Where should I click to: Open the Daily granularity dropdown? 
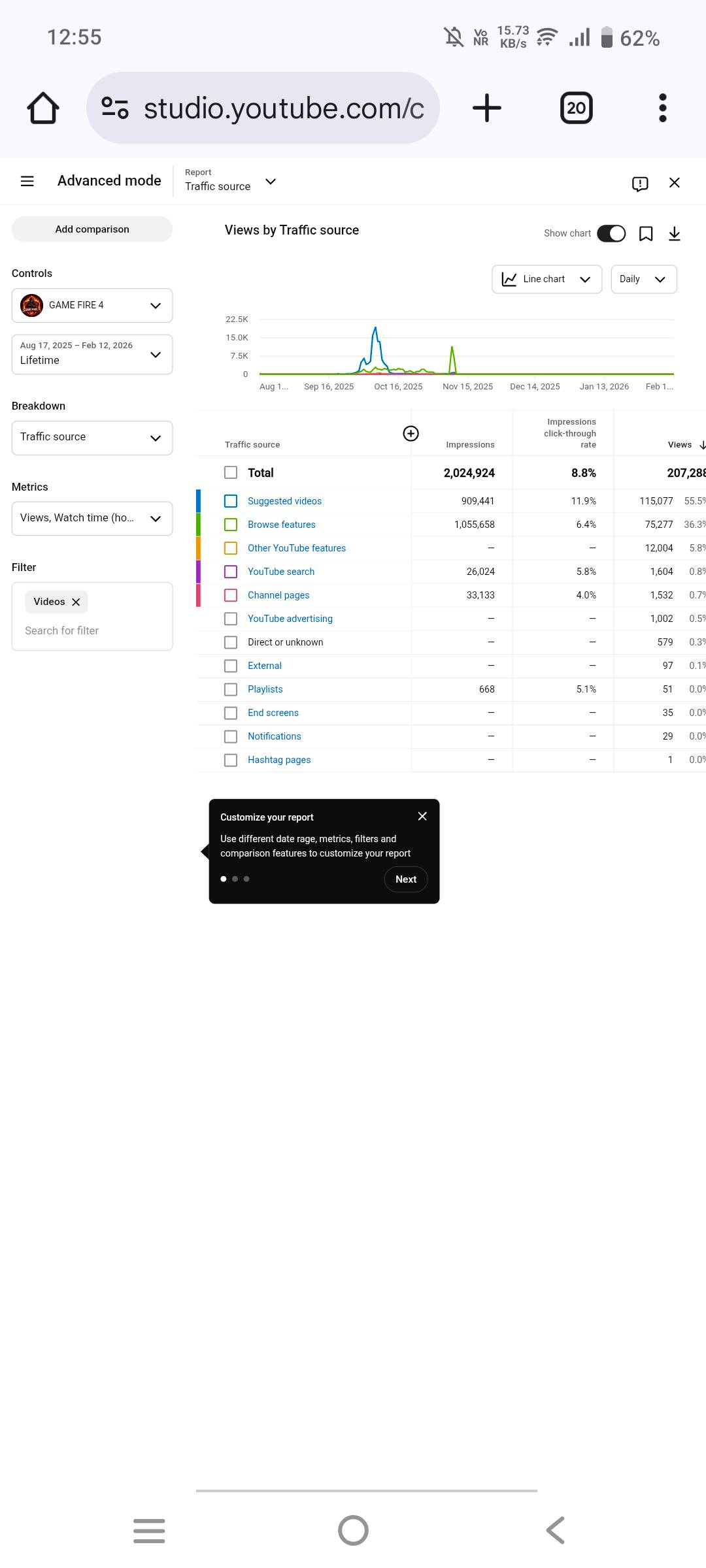644,279
